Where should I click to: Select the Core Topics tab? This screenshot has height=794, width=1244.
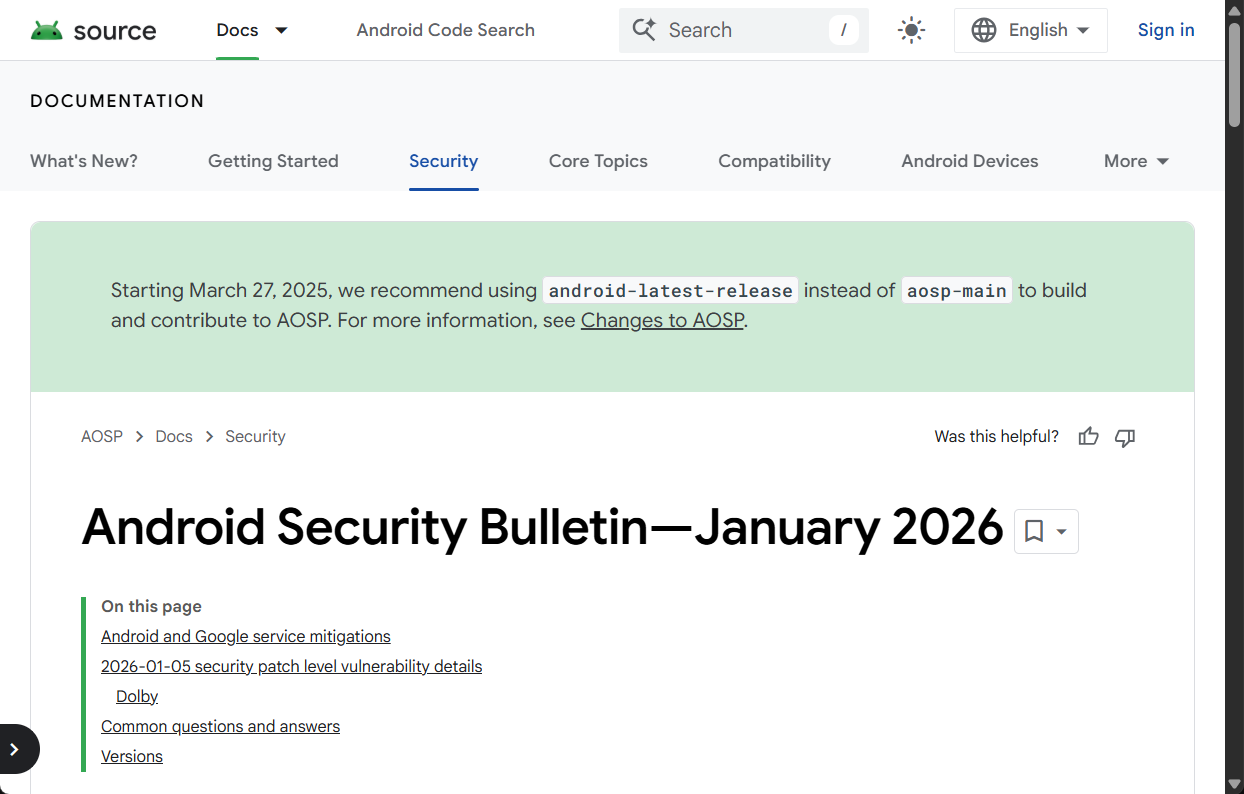(597, 161)
